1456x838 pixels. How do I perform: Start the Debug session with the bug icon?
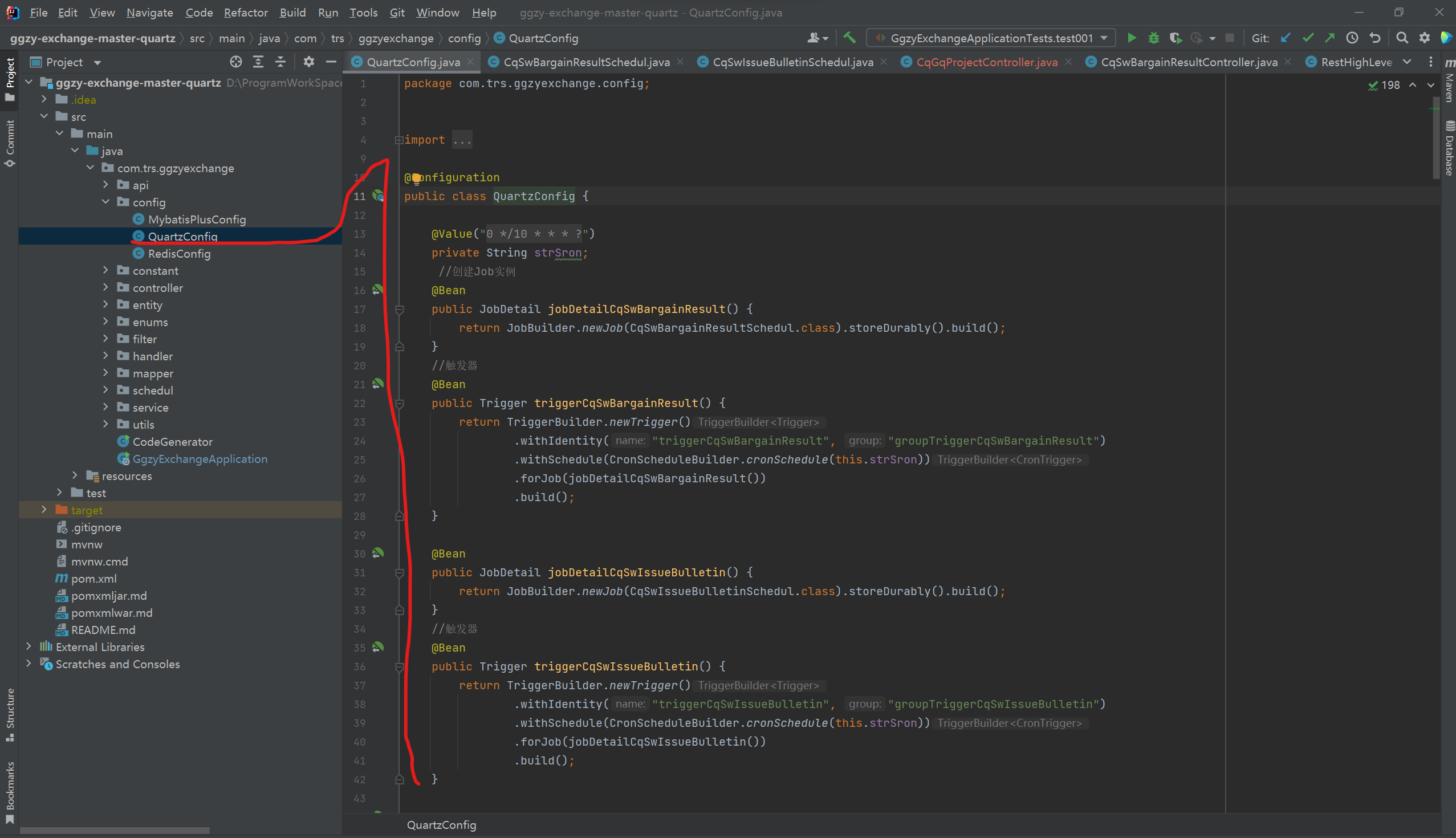pos(1153,38)
